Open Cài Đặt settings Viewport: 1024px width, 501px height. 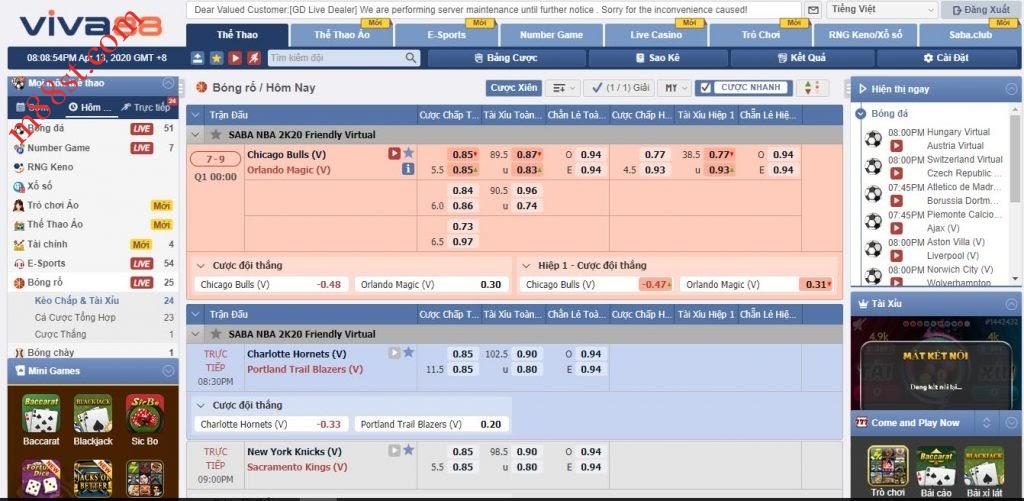pos(945,58)
